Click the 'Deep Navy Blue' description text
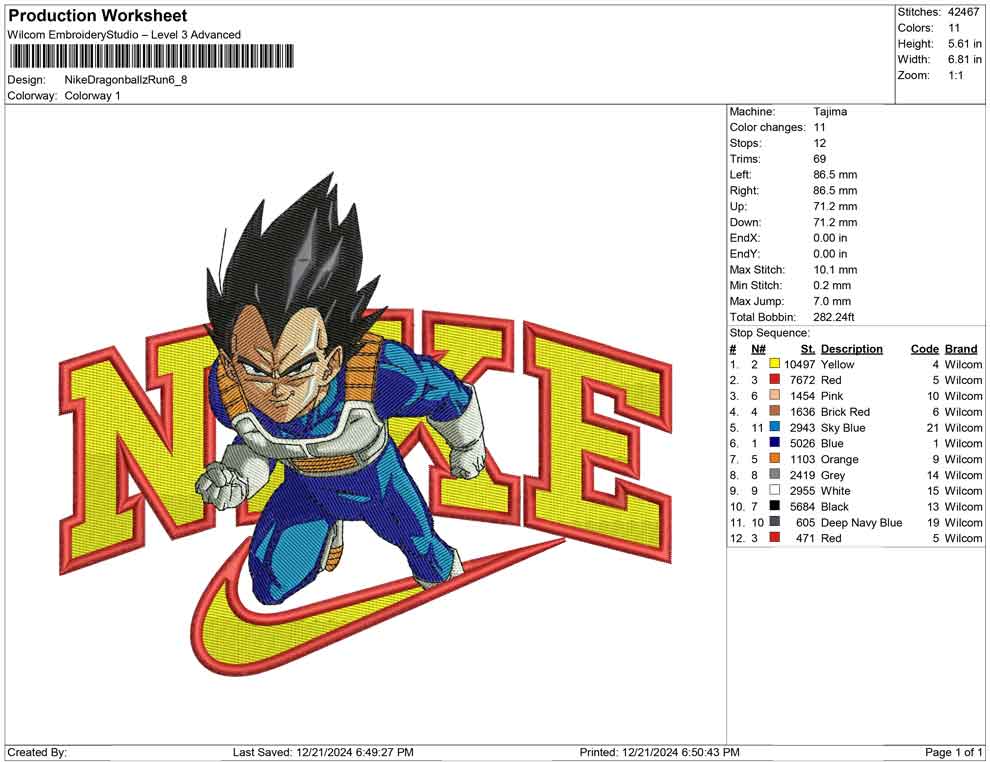The width and height of the screenshot is (990, 762). pos(861,522)
